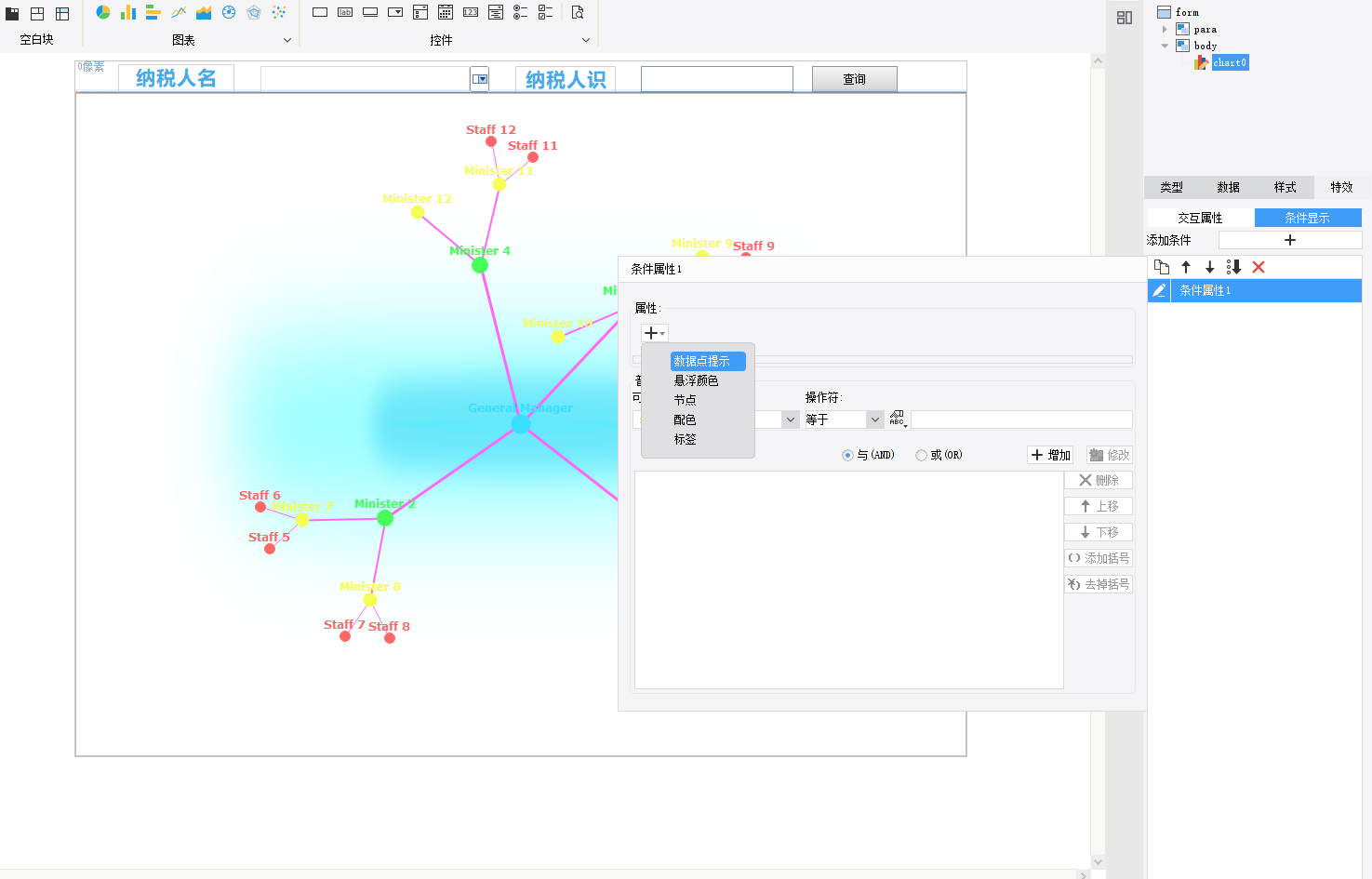Add a radio button group widget
1372x879 pixels.
pos(521,12)
